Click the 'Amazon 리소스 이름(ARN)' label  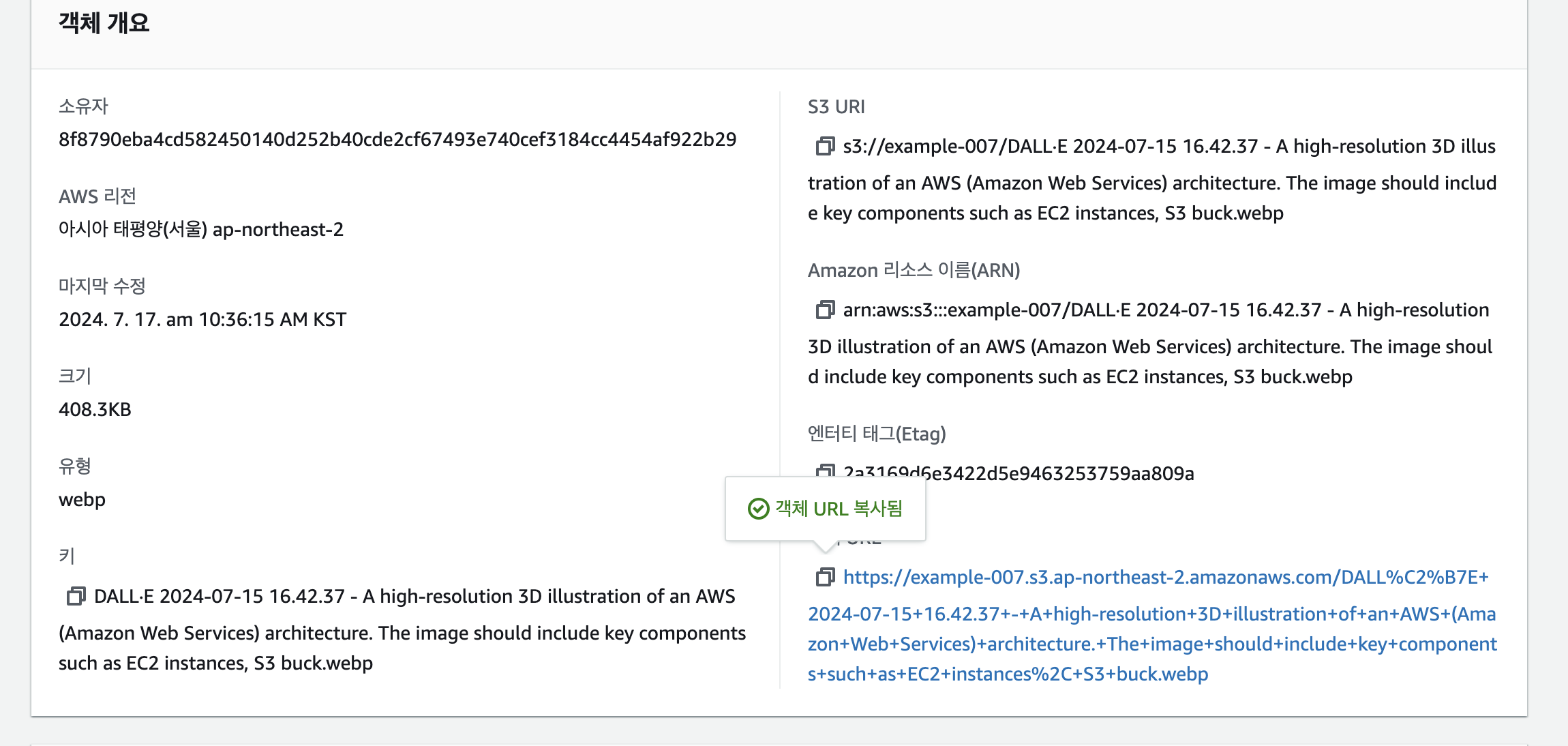(914, 270)
